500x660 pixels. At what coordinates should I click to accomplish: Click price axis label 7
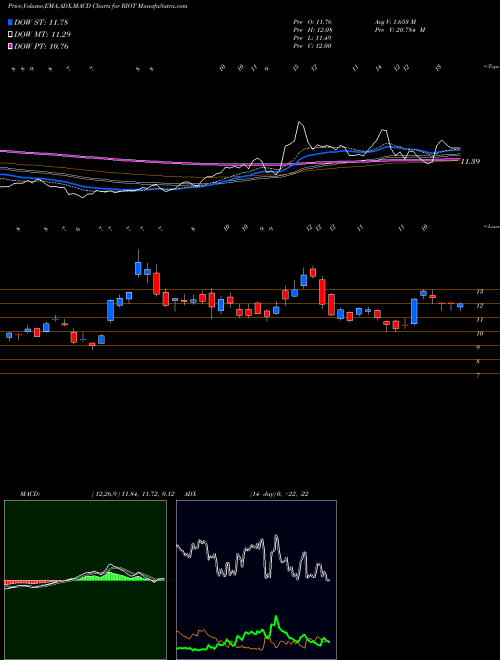[x=478, y=375]
